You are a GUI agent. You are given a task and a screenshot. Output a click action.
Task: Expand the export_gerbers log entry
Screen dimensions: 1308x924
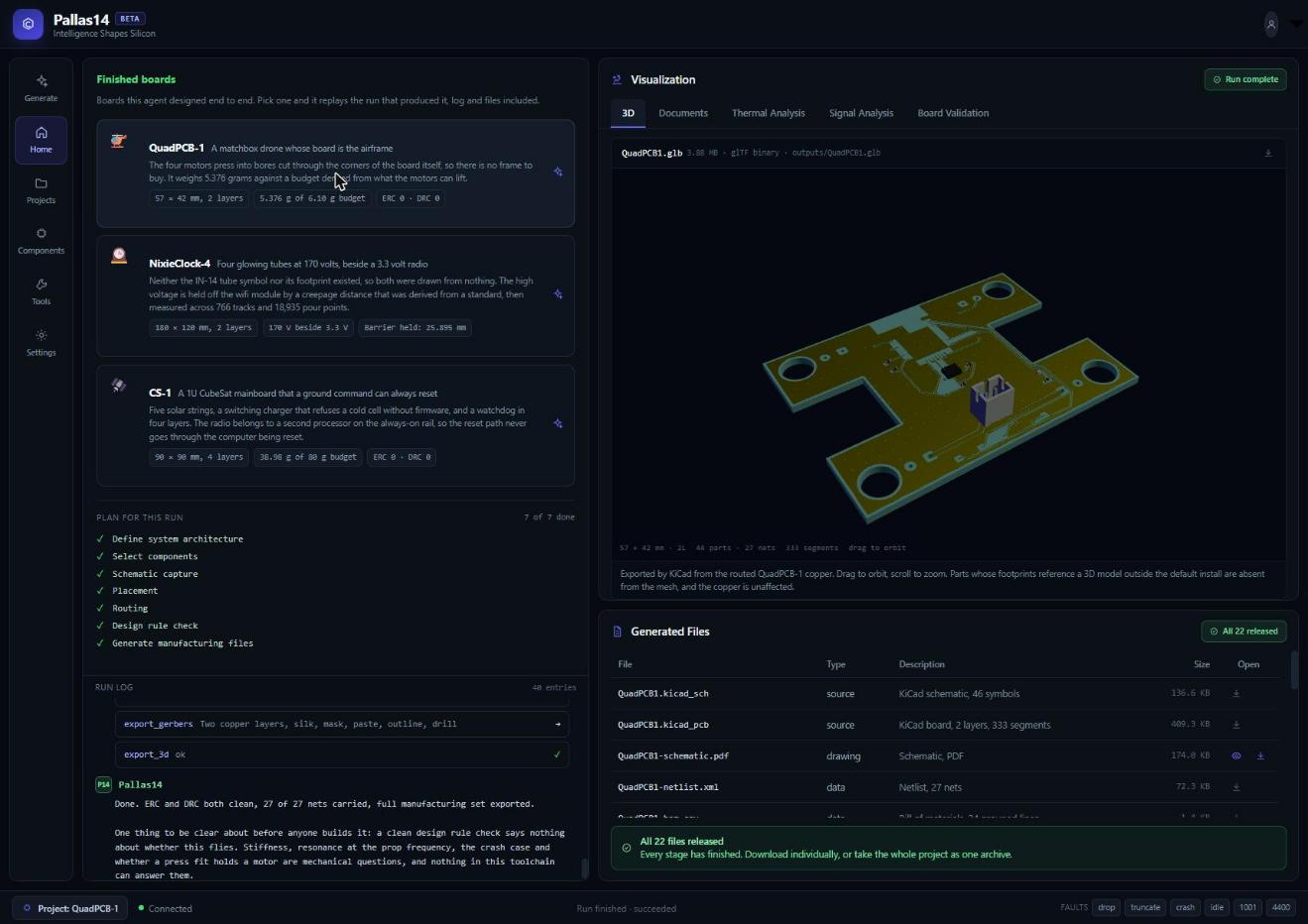[x=342, y=724]
